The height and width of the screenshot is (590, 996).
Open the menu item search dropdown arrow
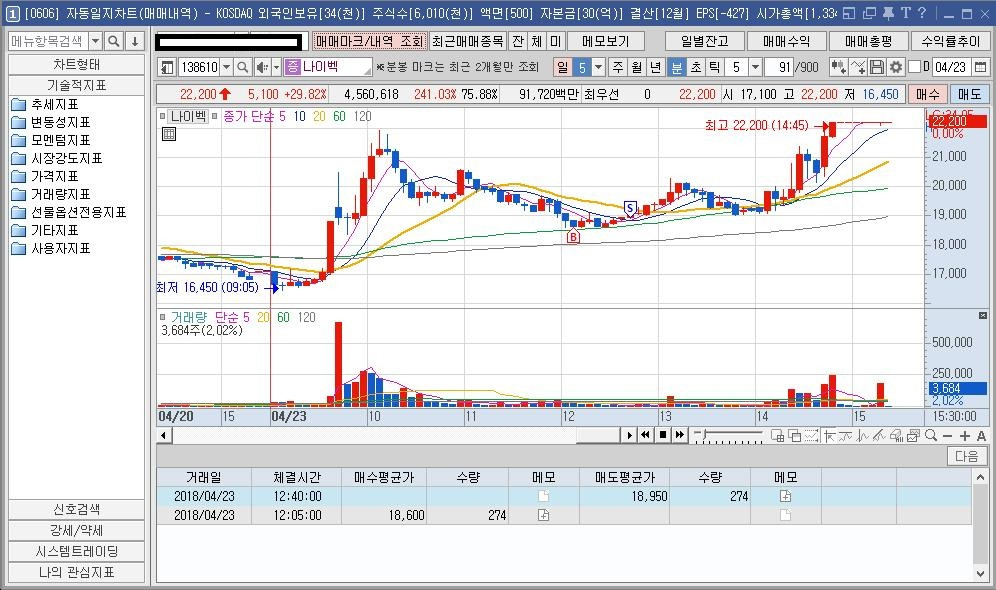point(95,41)
